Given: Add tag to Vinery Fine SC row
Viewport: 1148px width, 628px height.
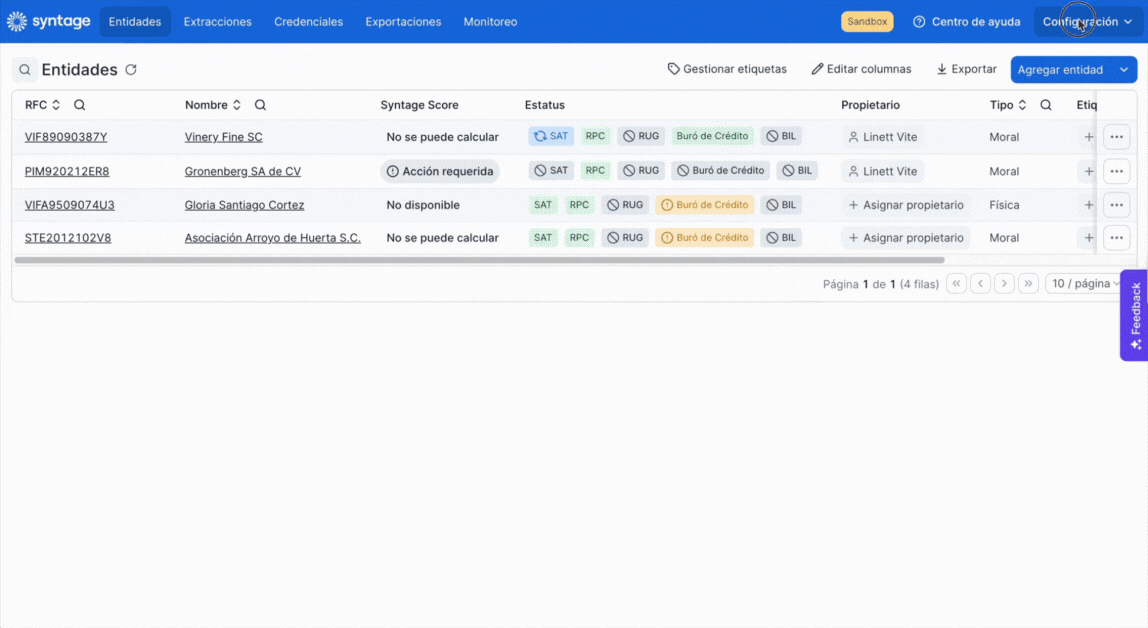Looking at the screenshot, I should click(x=1088, y=137).
